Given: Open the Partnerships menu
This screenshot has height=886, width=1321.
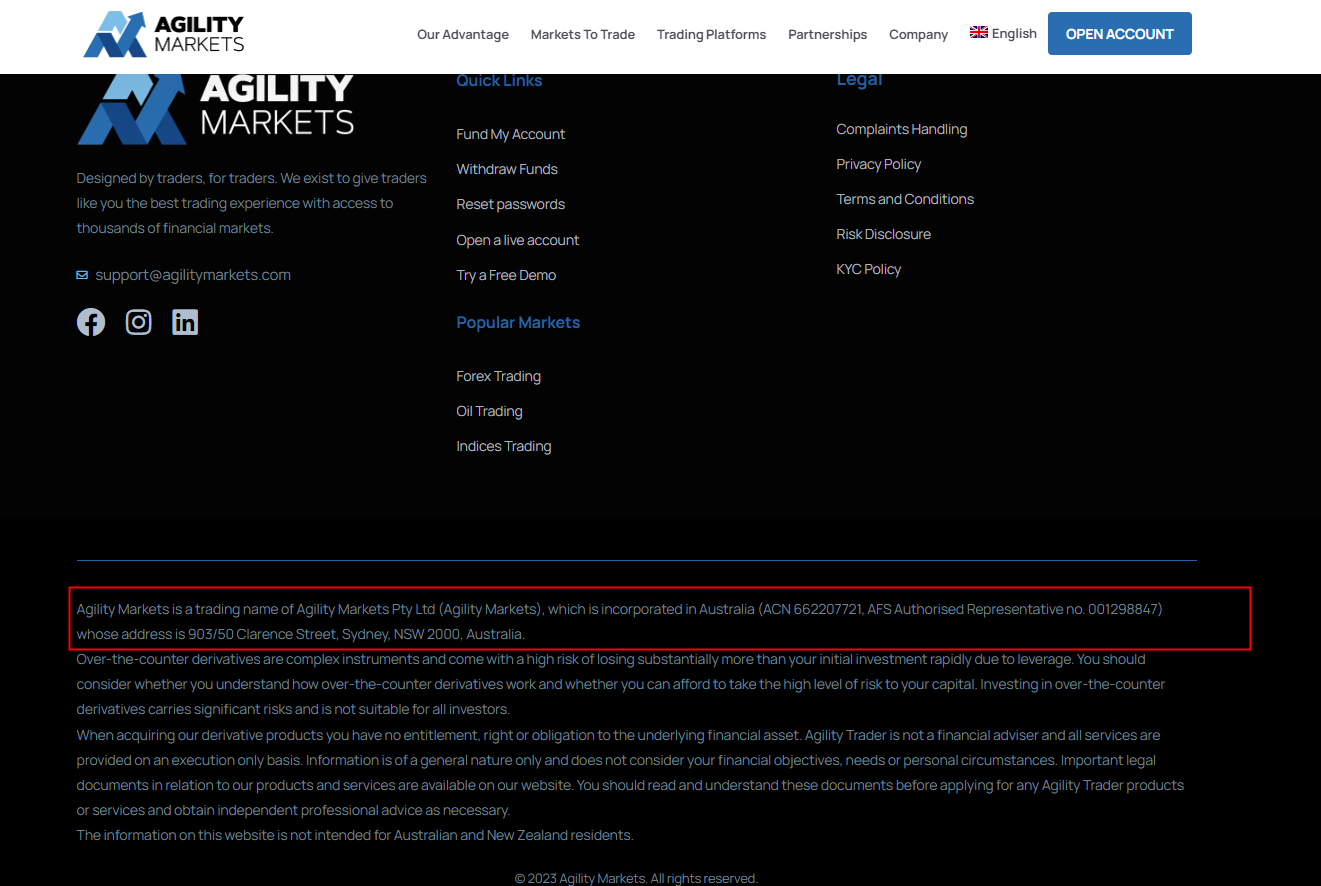Looking at the screenshot, I should pyautogui.click(x=827, y=34).
